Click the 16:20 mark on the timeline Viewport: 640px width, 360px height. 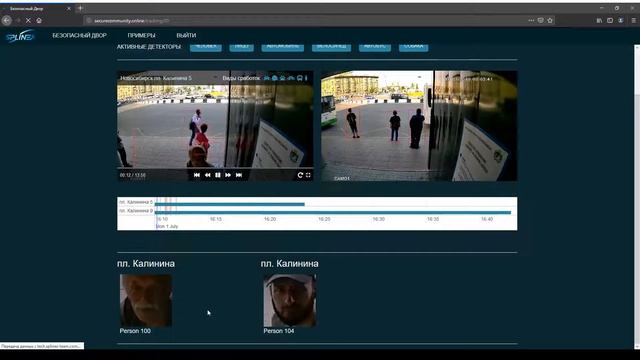[270, 219]
